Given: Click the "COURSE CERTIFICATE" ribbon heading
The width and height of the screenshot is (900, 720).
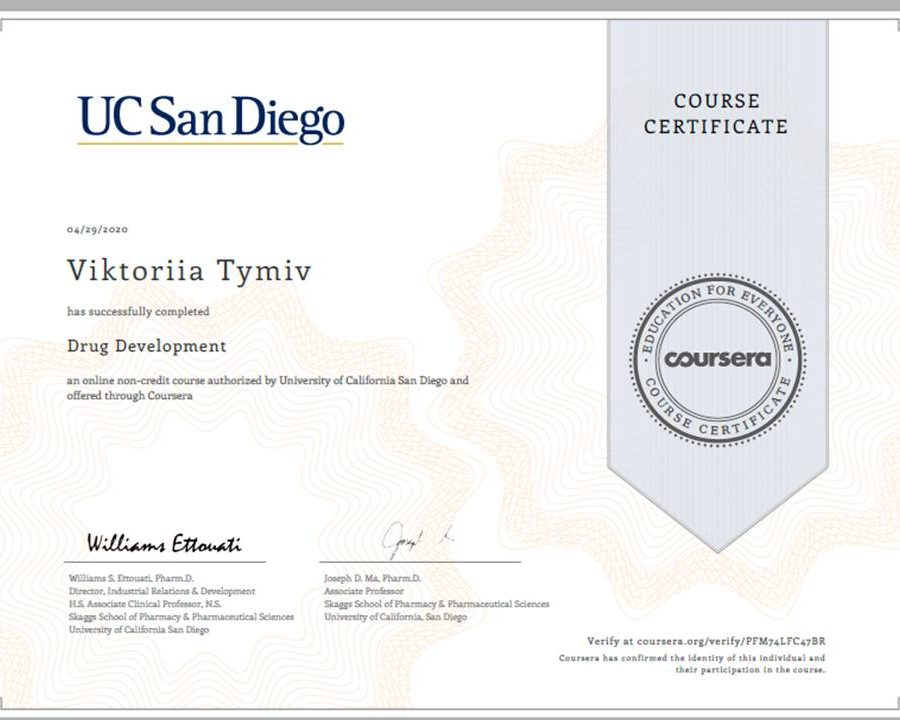Looking at the screenshot, I should pos(716,114).
